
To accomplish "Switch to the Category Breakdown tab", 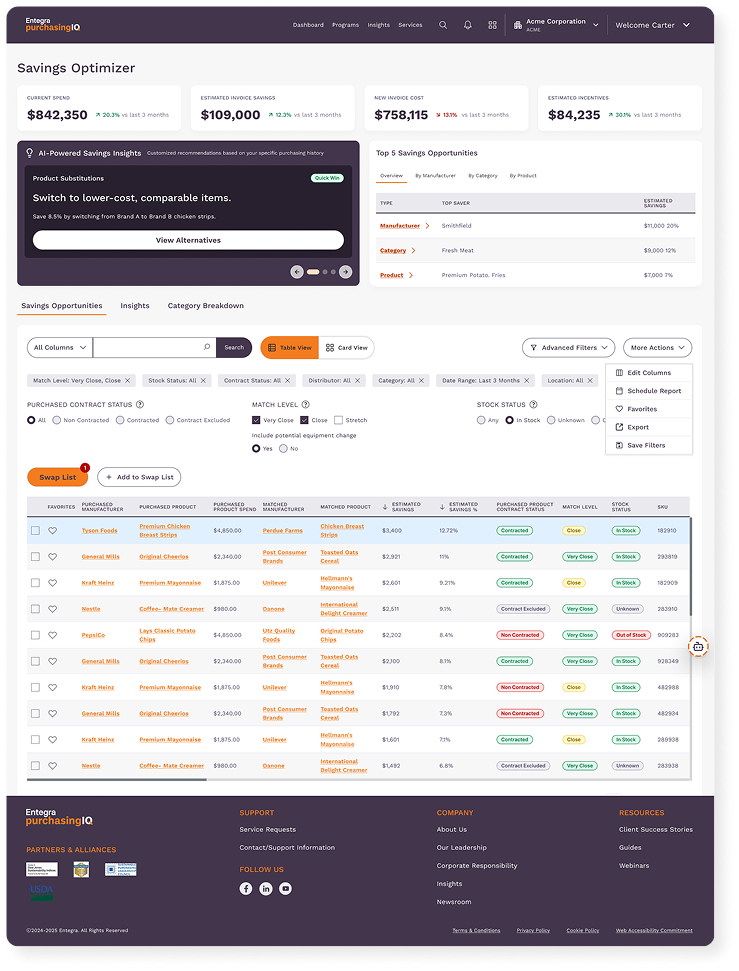I will tap(206, 306).
